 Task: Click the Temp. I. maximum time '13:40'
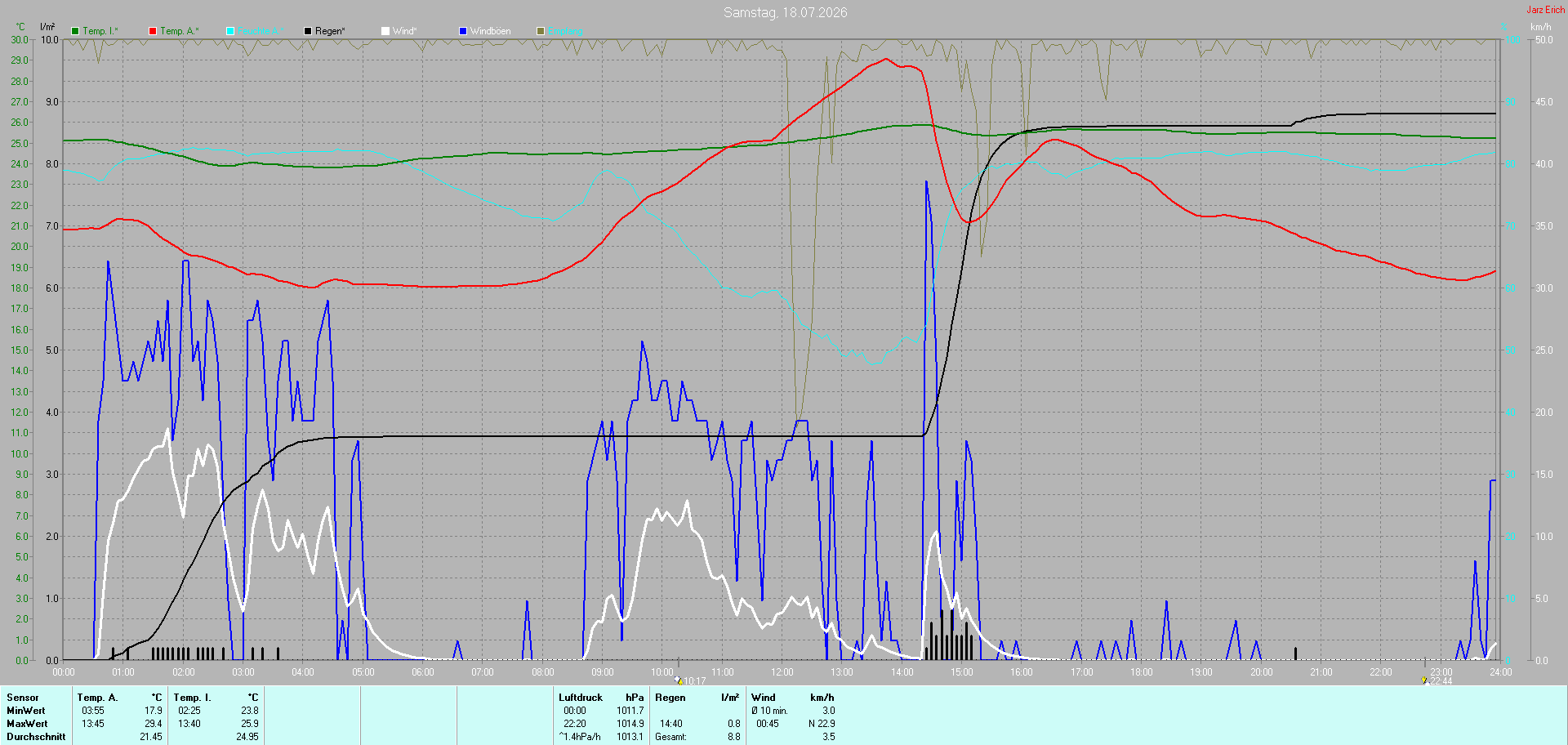tap(189, 724)
